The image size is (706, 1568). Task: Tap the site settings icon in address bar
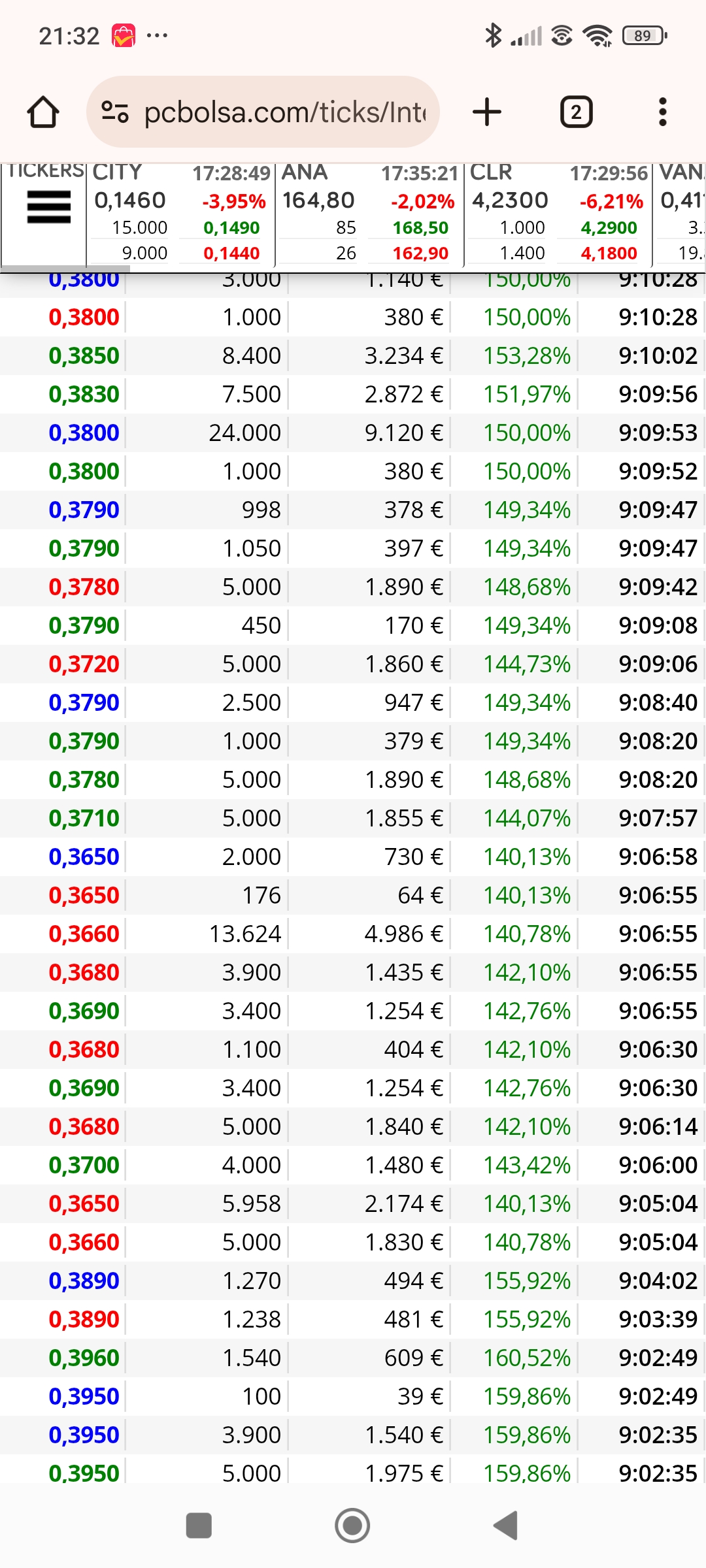click(x=115, y=112)
